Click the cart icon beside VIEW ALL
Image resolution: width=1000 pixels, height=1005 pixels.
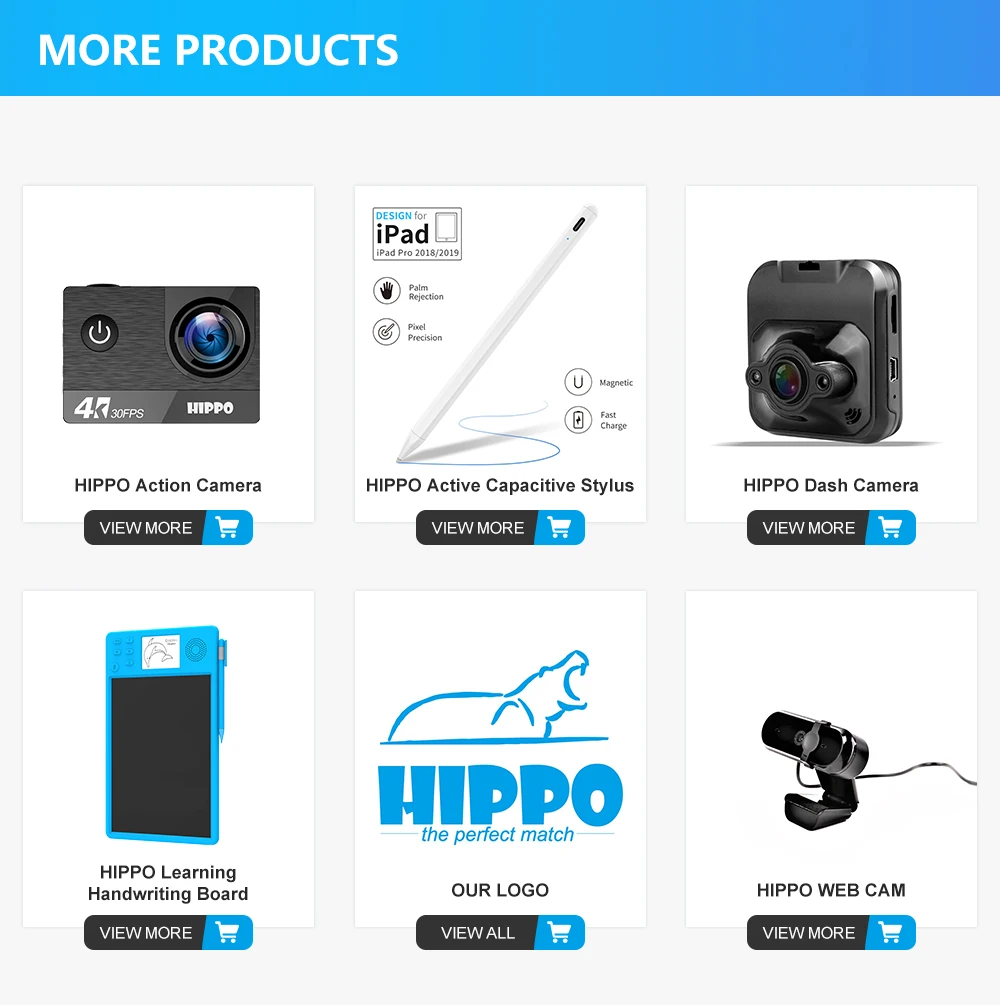560,933
